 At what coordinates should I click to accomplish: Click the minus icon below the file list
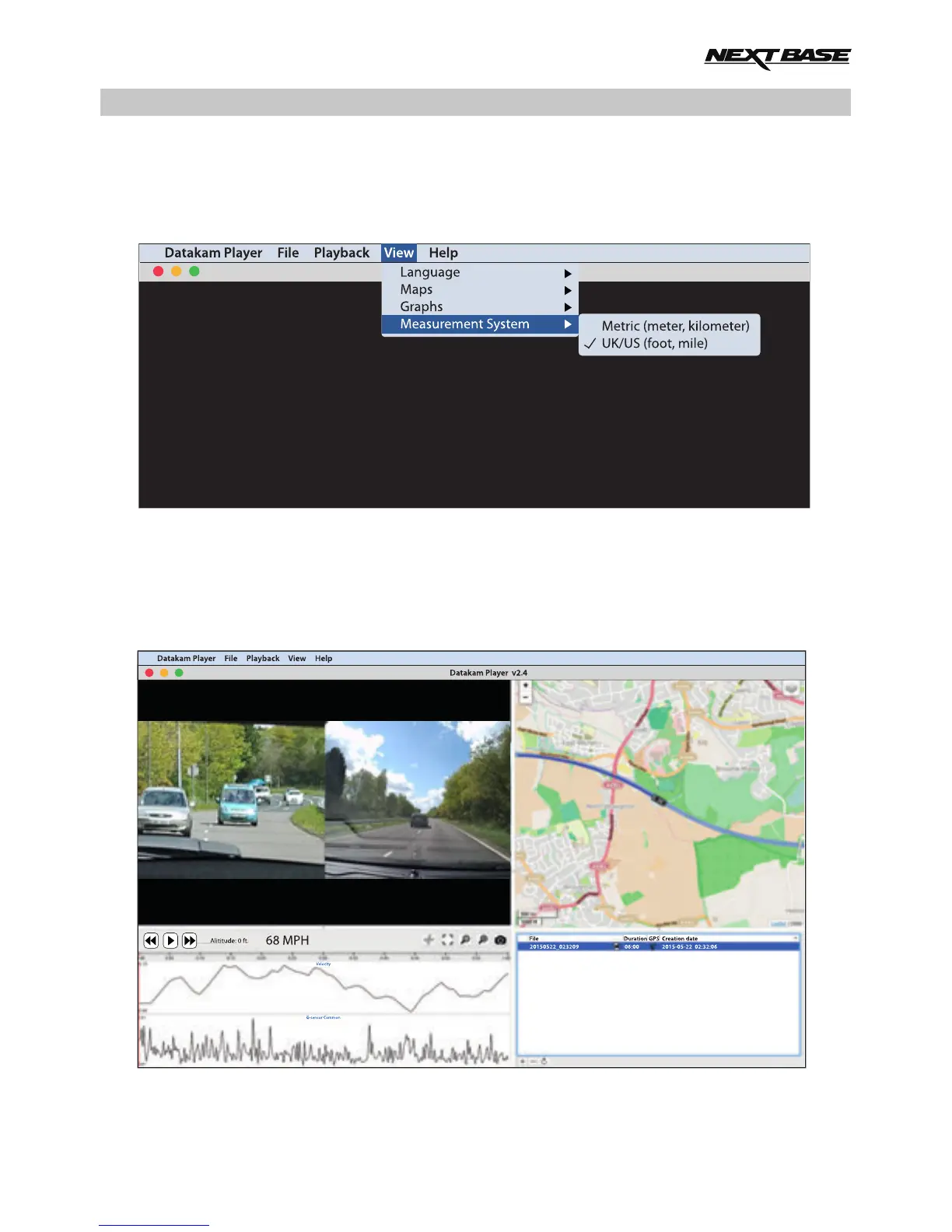point(534,1061)
